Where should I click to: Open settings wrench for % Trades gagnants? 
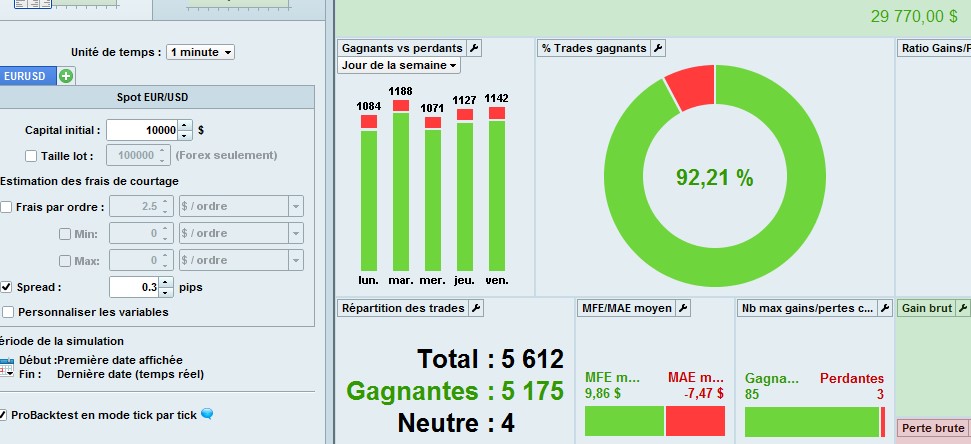(658, 48)
